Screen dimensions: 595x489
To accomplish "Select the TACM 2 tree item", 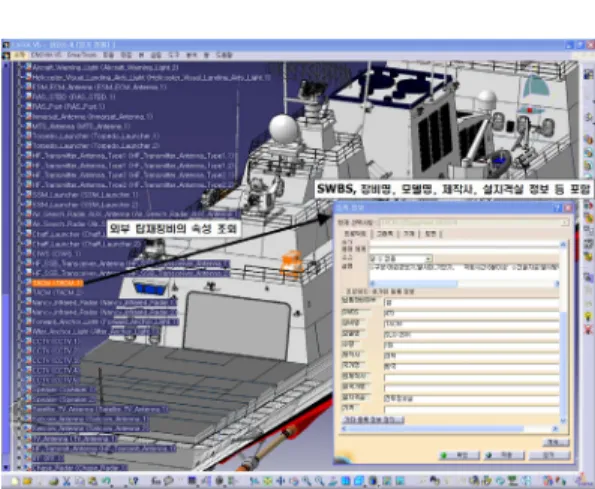I will pyautogui.click(x=57, y=292).
